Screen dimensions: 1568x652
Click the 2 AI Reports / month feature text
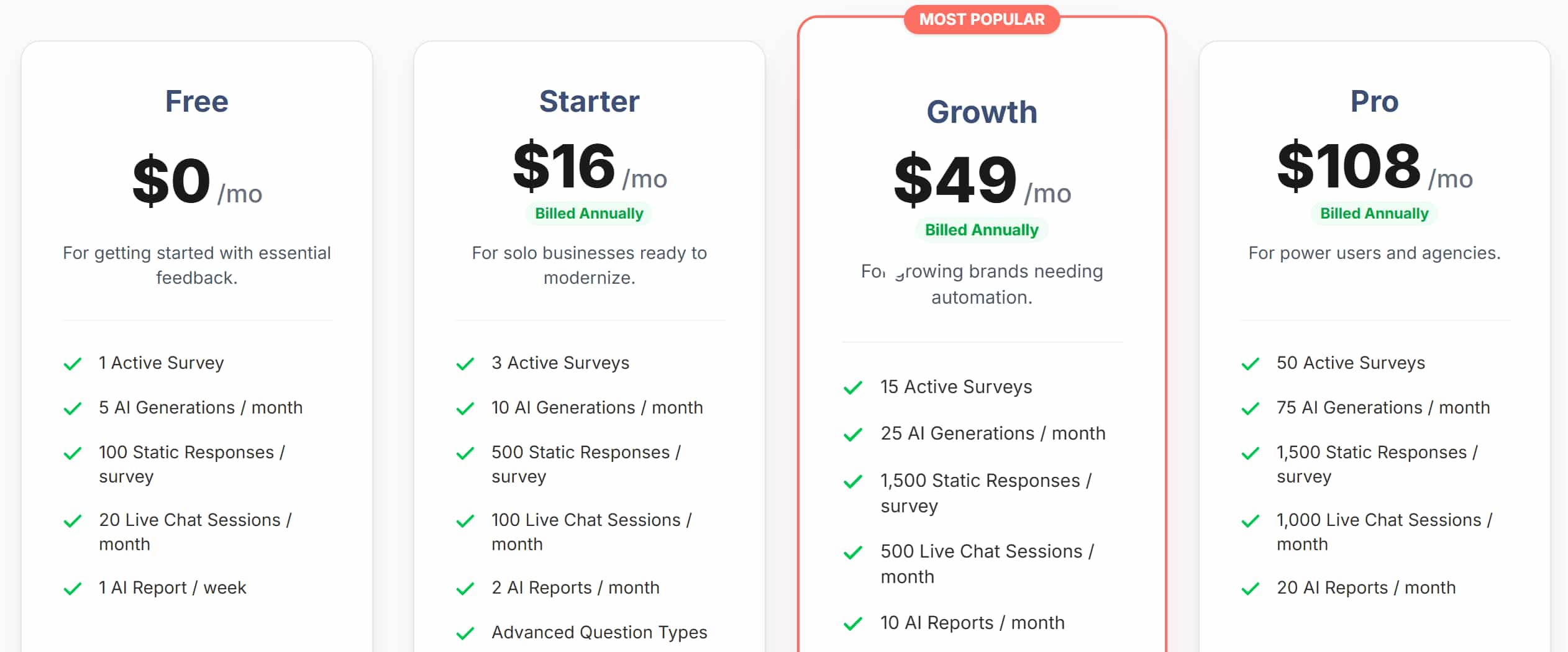click(575, 587)
